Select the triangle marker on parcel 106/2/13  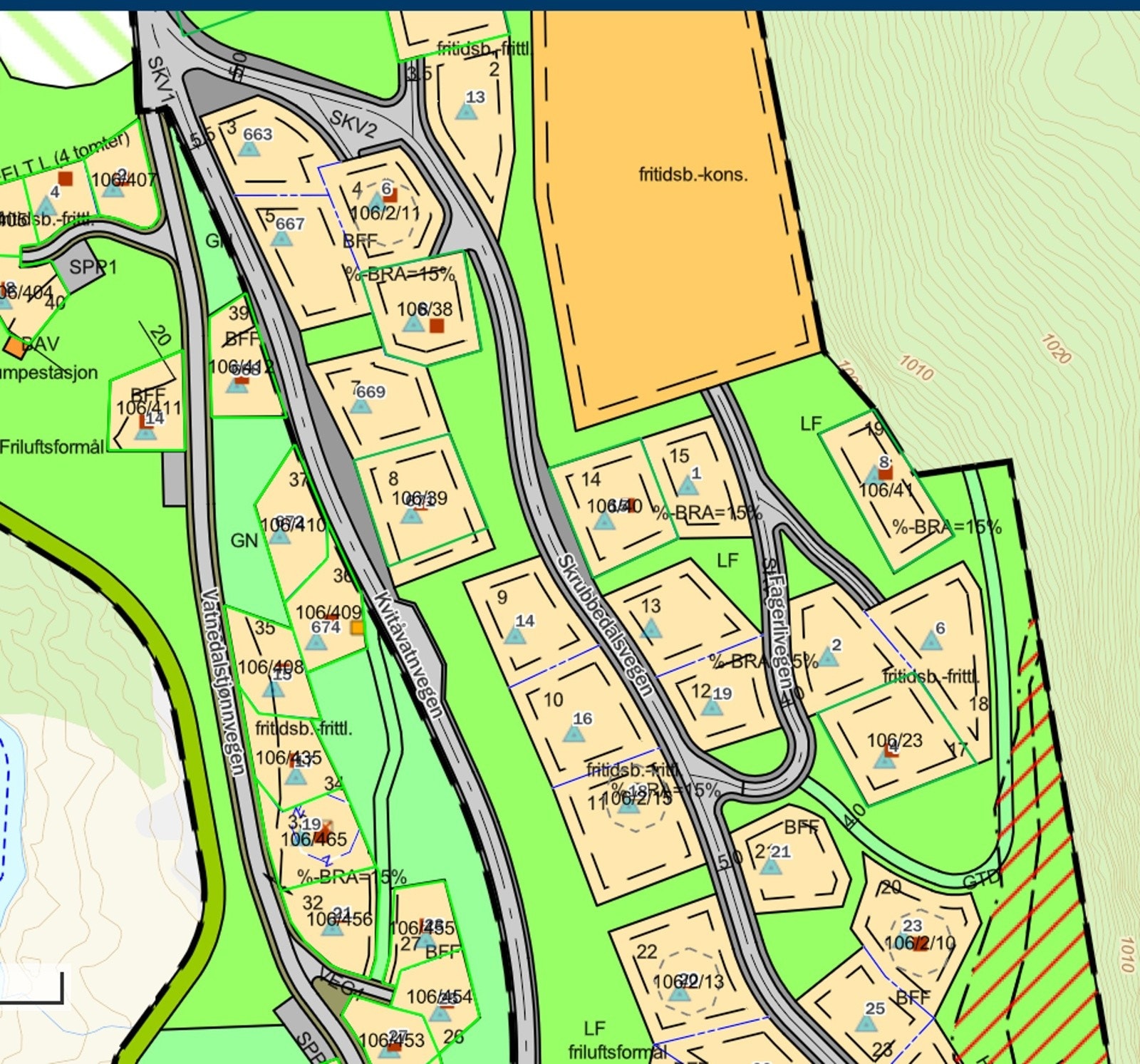coord(680,991)
